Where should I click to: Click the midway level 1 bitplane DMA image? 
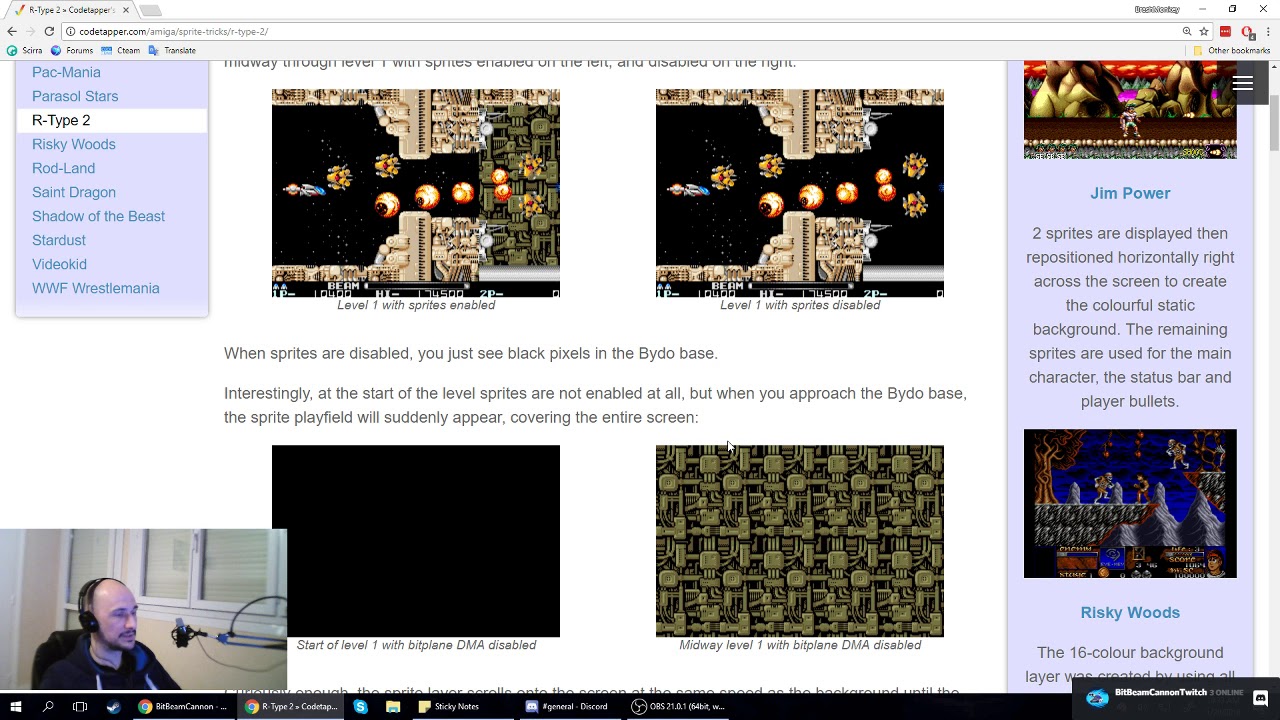(800, 541)
